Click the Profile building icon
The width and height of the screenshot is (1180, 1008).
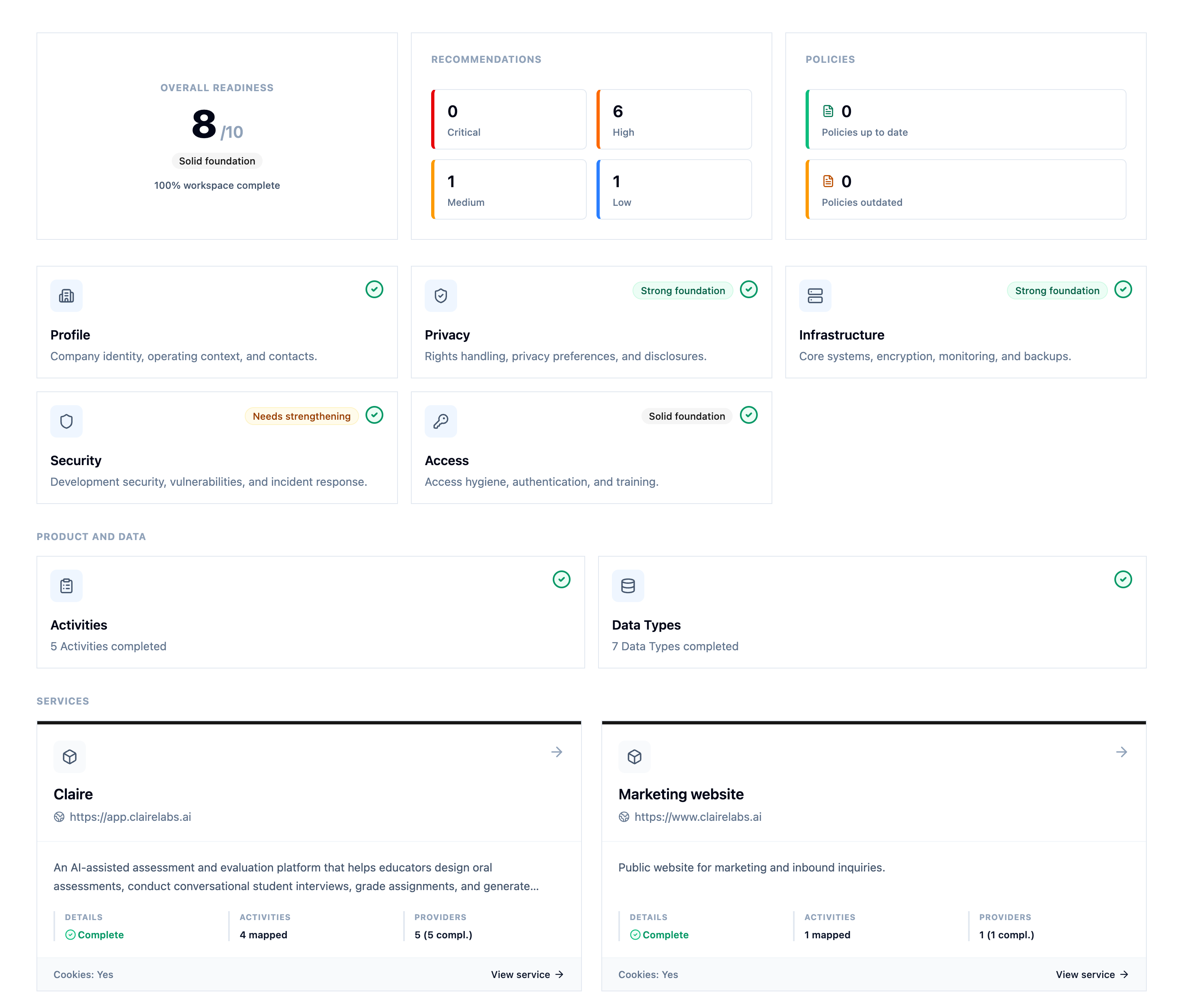(x=66, y=296)
